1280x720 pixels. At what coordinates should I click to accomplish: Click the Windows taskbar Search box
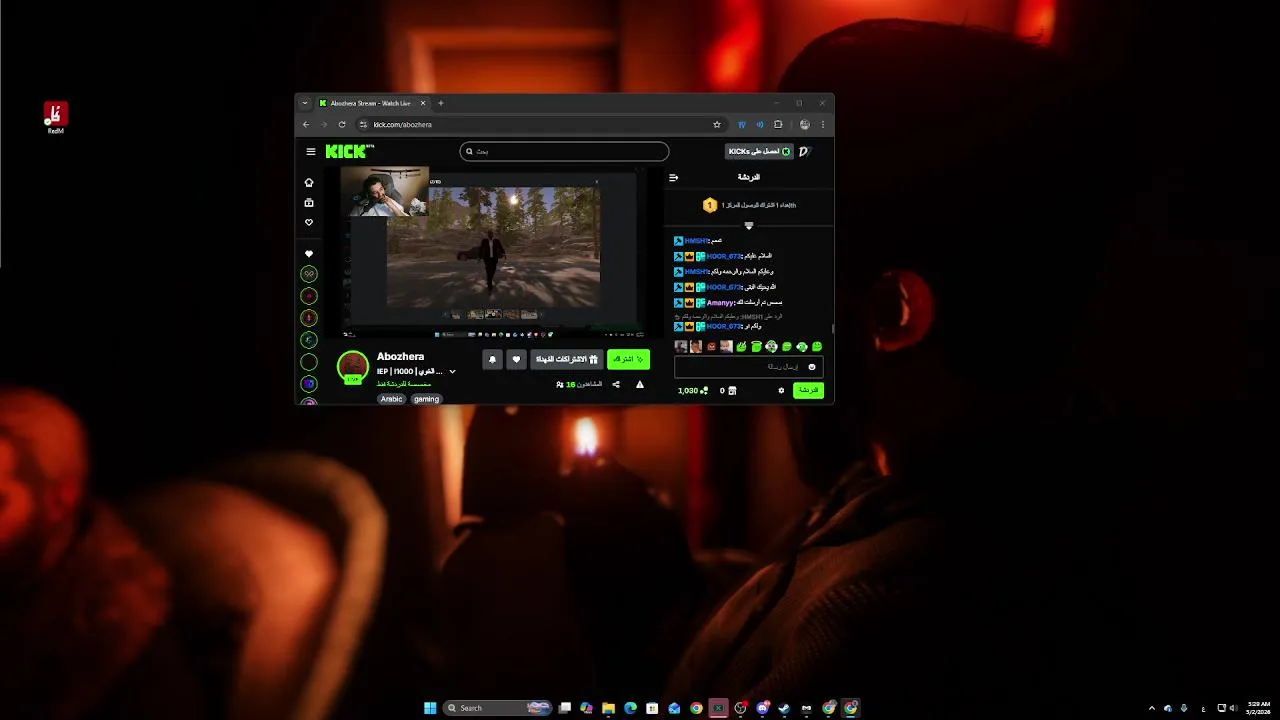pyautogui.click(x=498, y=708)
